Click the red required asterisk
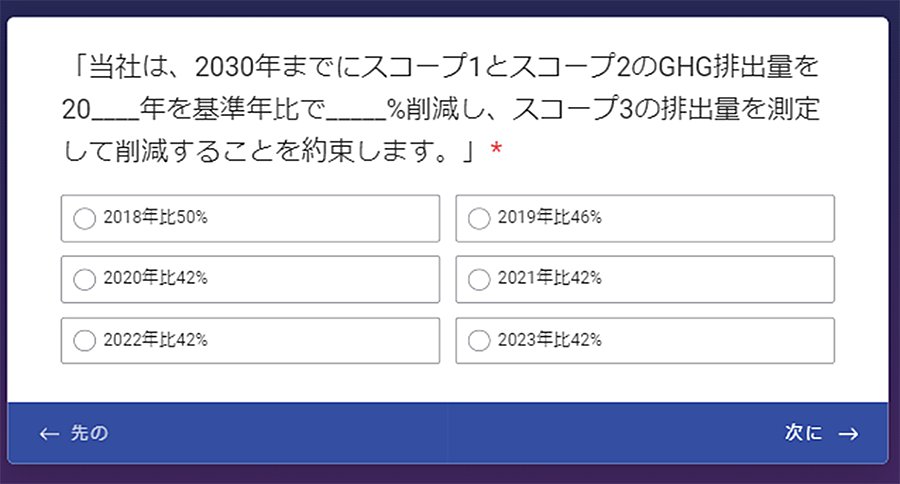Image resolution: width=900 pixels, height=484 pixels. [x=495, y=150]
